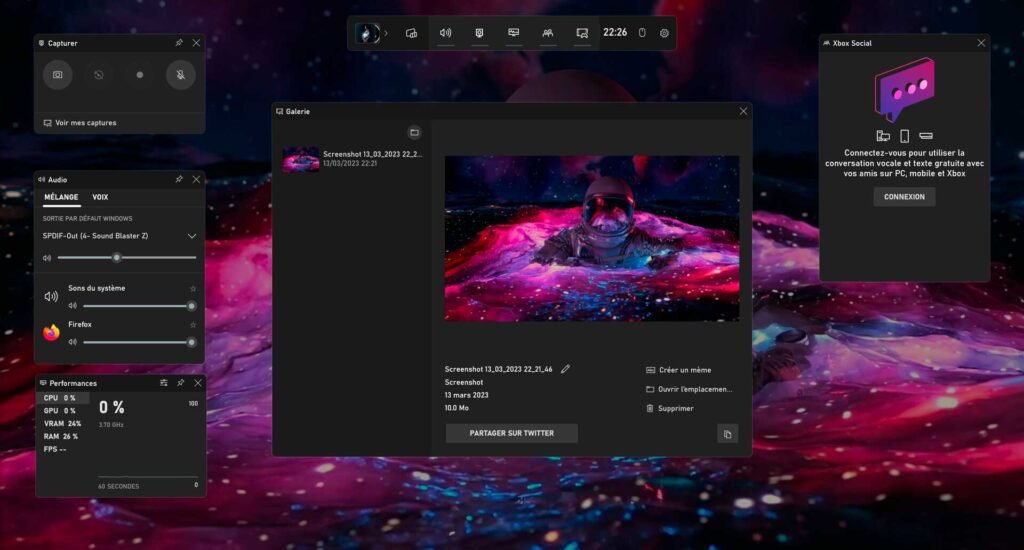Screen dimensions: 1024x550
Task: Toggle the Xbox Social widget from top bar
Action: point(548,33)
